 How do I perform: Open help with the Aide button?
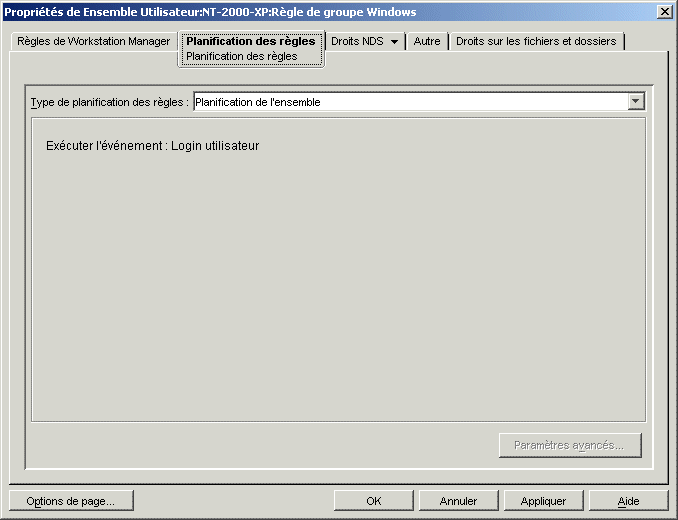coord(628,501)
